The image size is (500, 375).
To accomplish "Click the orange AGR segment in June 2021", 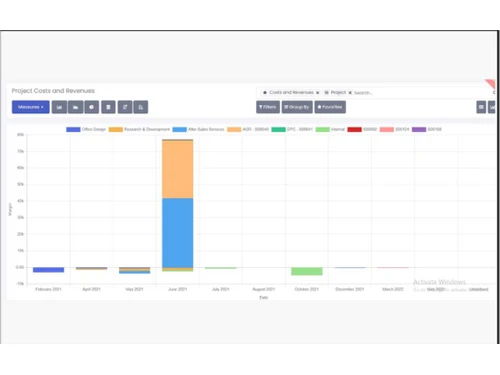I will (178, 170).
